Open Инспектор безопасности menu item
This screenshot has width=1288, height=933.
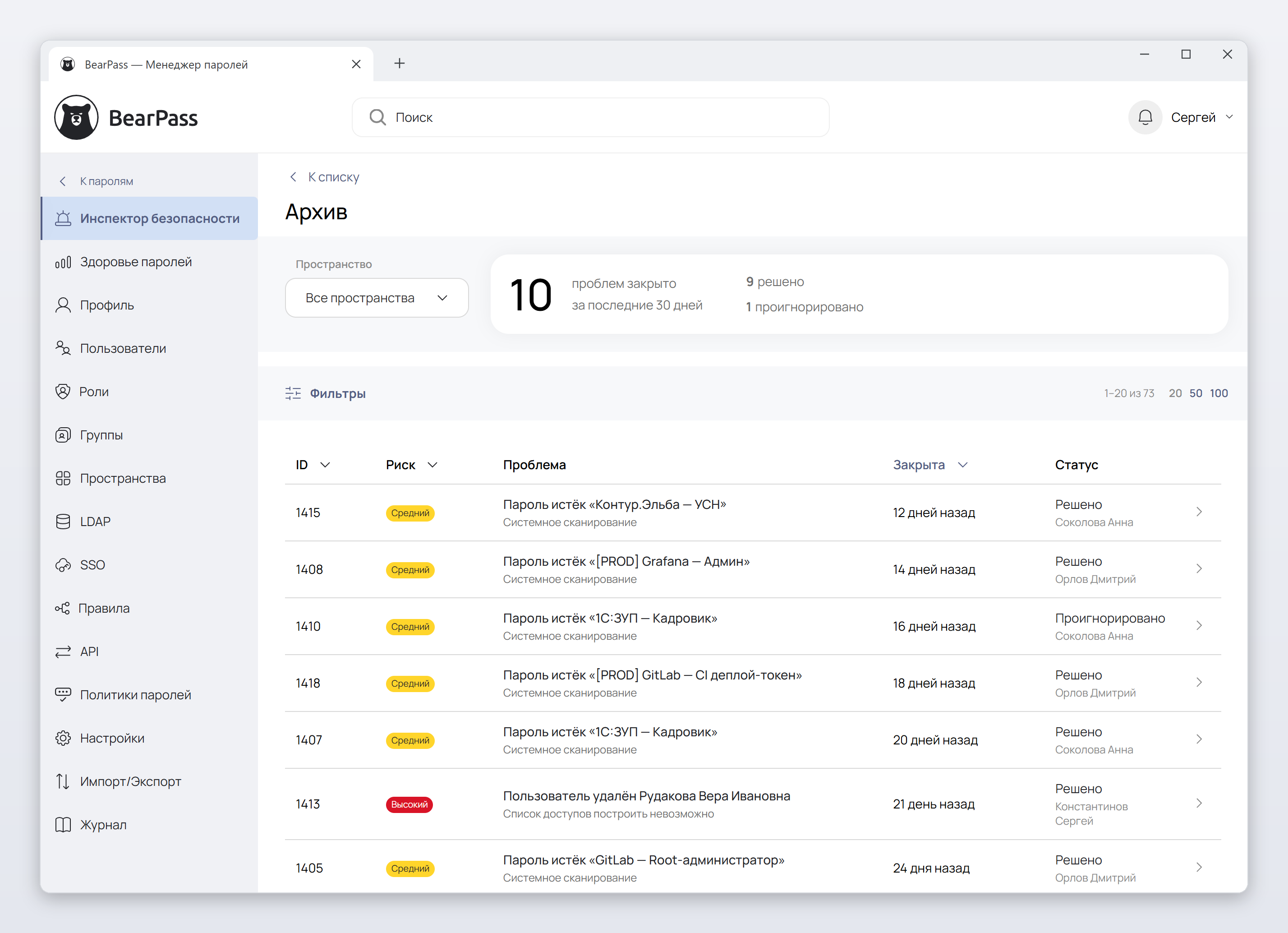[149, 218]
